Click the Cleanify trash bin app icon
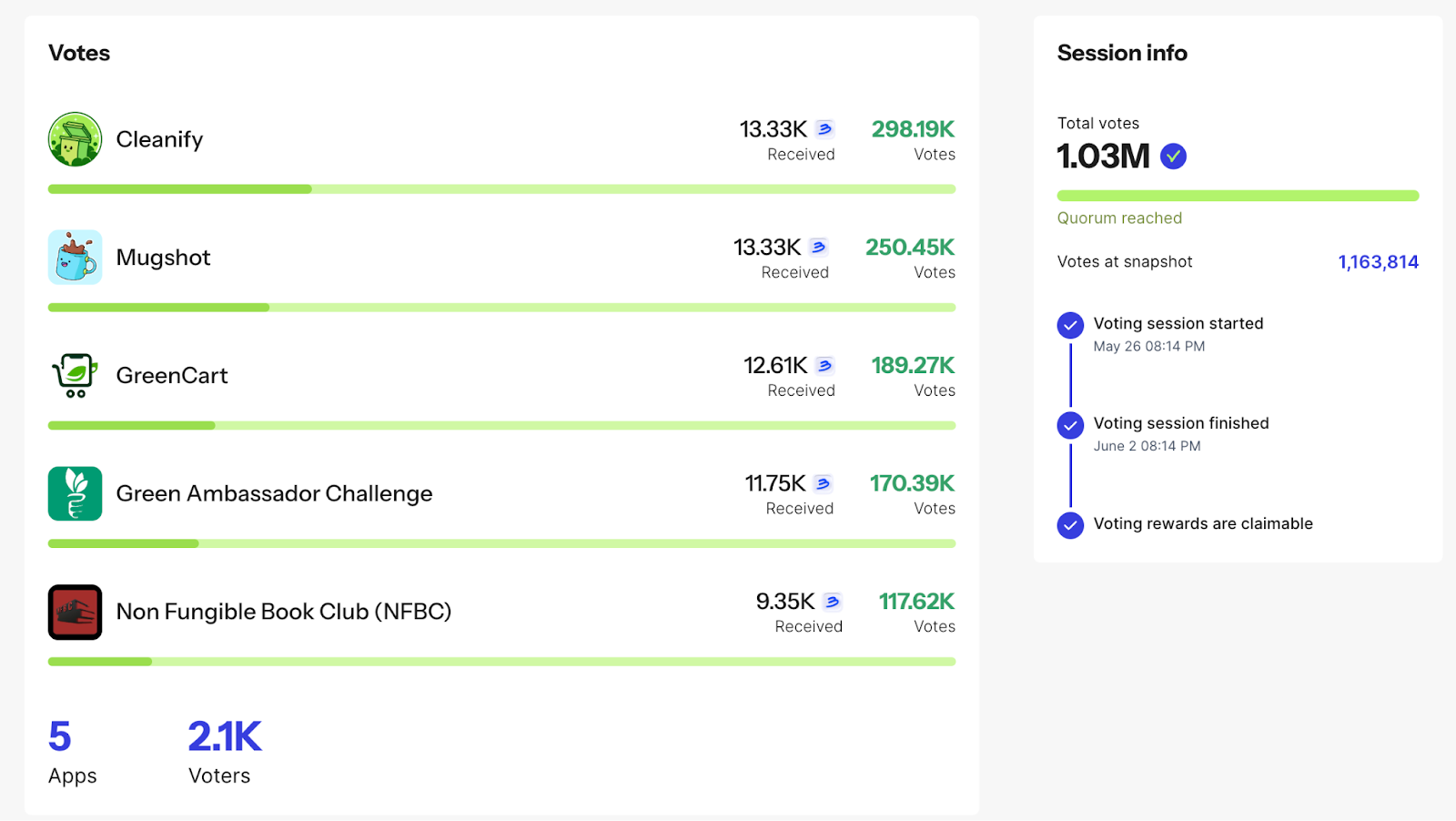Image resolution: width=1456 pixels, height=821 pixels. pos(75,139)
